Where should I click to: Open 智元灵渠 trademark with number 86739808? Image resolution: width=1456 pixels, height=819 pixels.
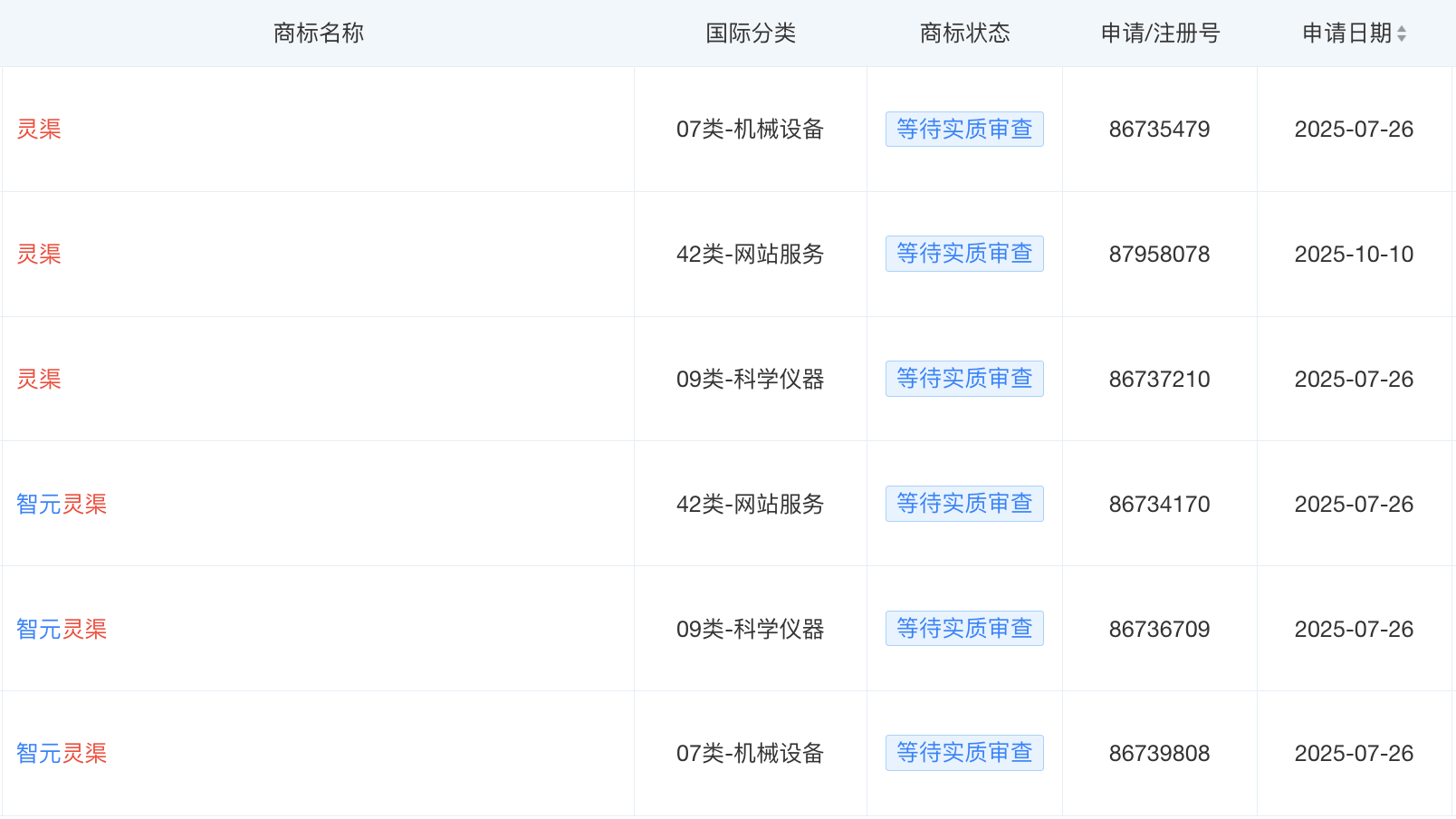pyautogui.click(x=62, y=754)
